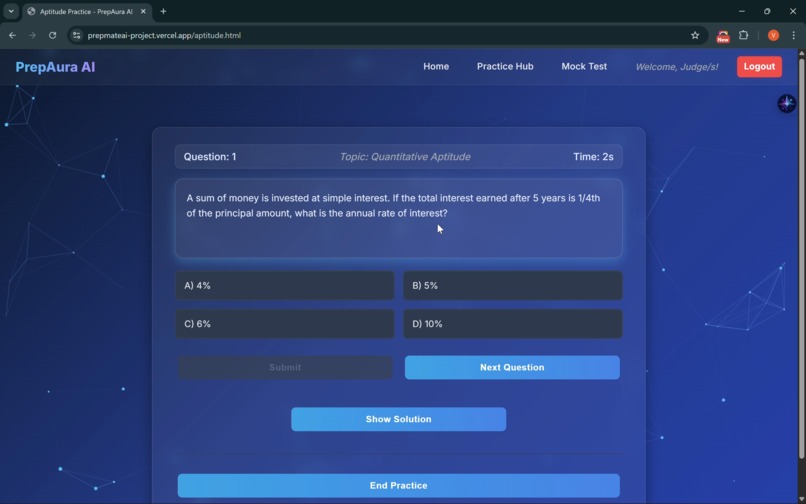
Task: Open Practice Hub in the navigation
Action: click(505, 66)
